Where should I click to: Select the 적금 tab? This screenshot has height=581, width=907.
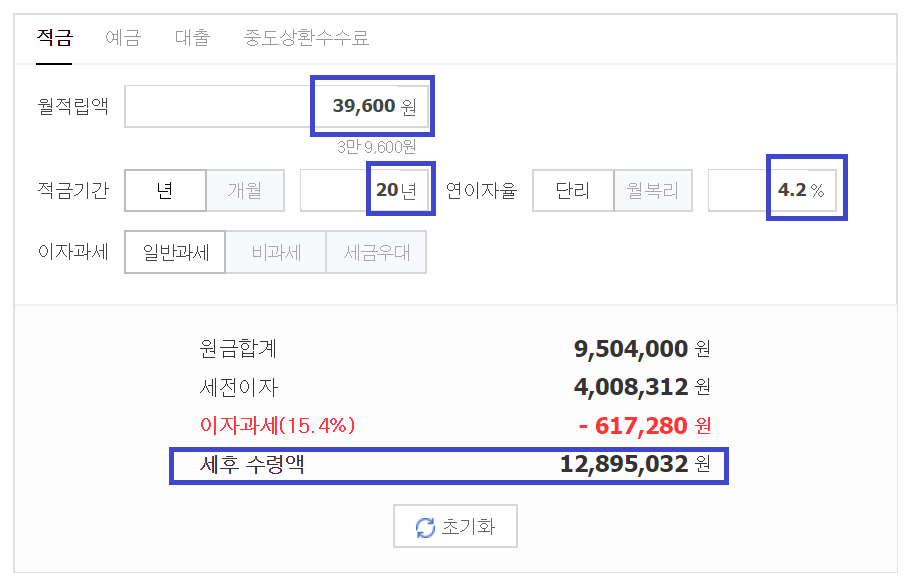(54, 38)
